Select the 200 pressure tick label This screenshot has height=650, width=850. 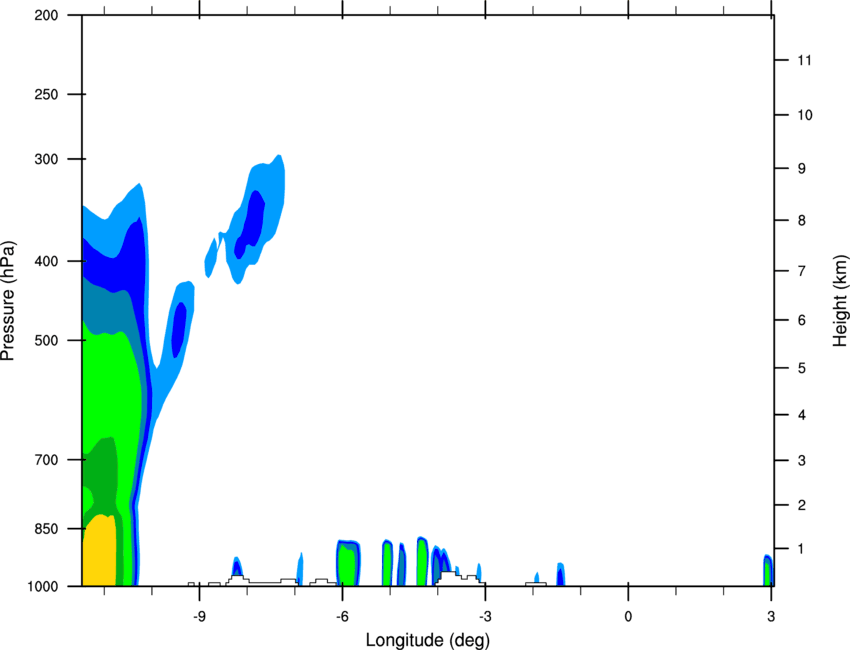(x=46, y=15)
